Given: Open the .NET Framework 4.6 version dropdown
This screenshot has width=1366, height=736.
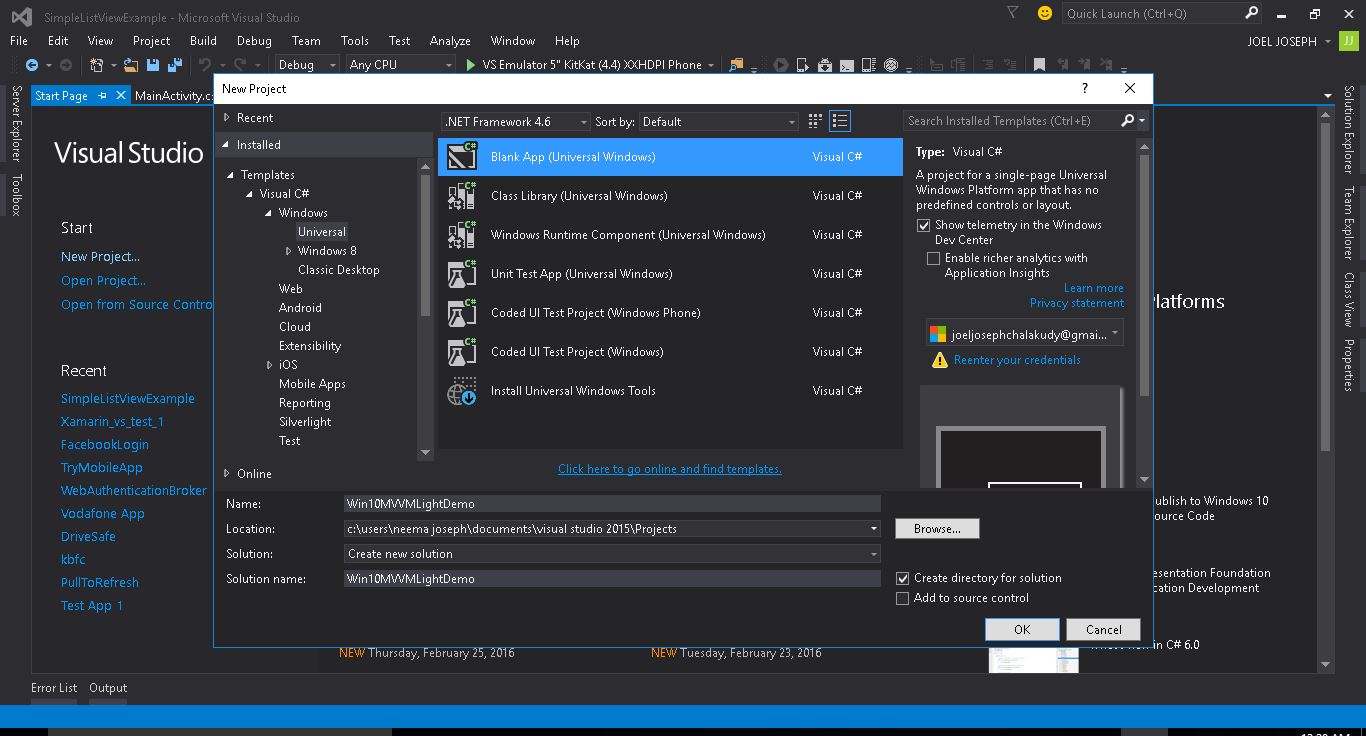Looking at the screenshot, I should pos(516,122).
